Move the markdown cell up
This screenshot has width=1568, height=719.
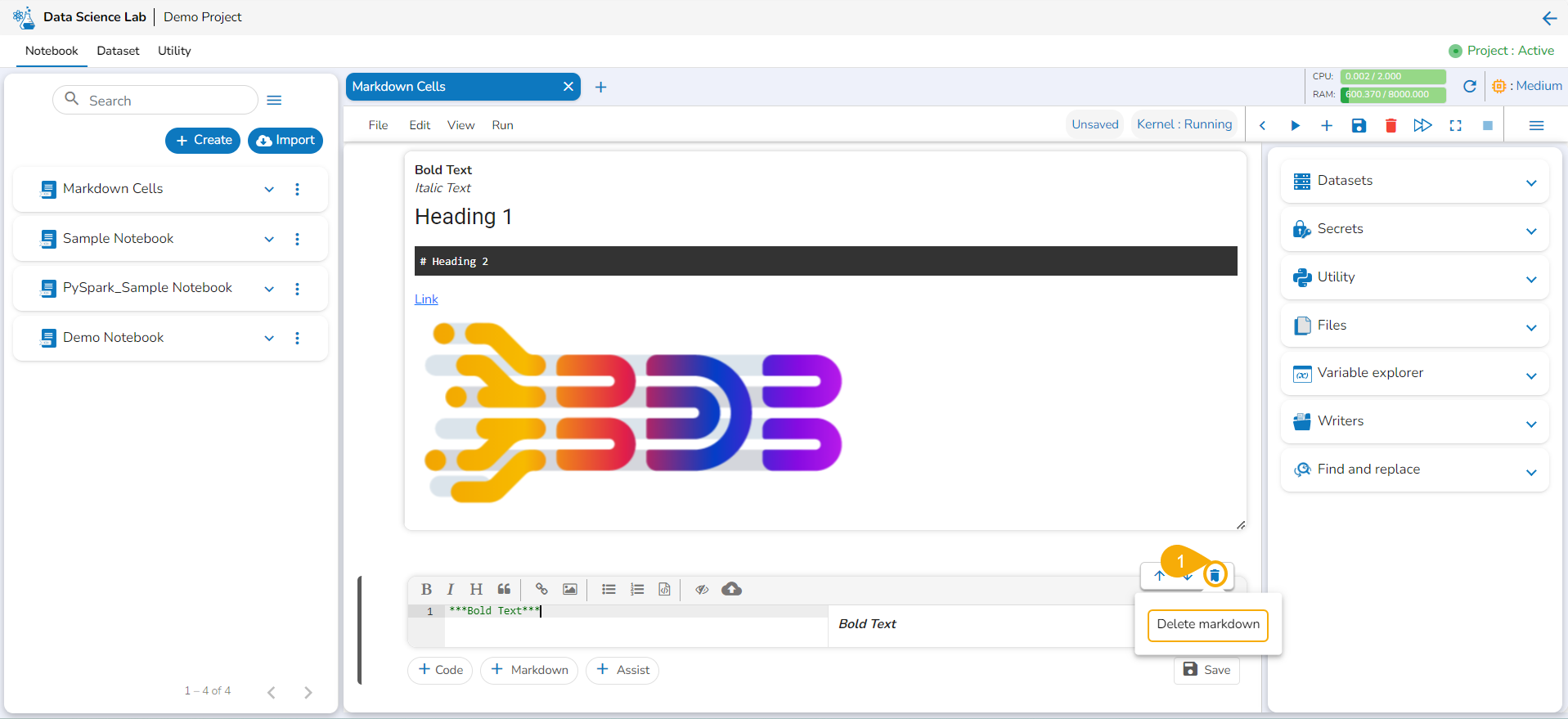(x=1159, y=575)
